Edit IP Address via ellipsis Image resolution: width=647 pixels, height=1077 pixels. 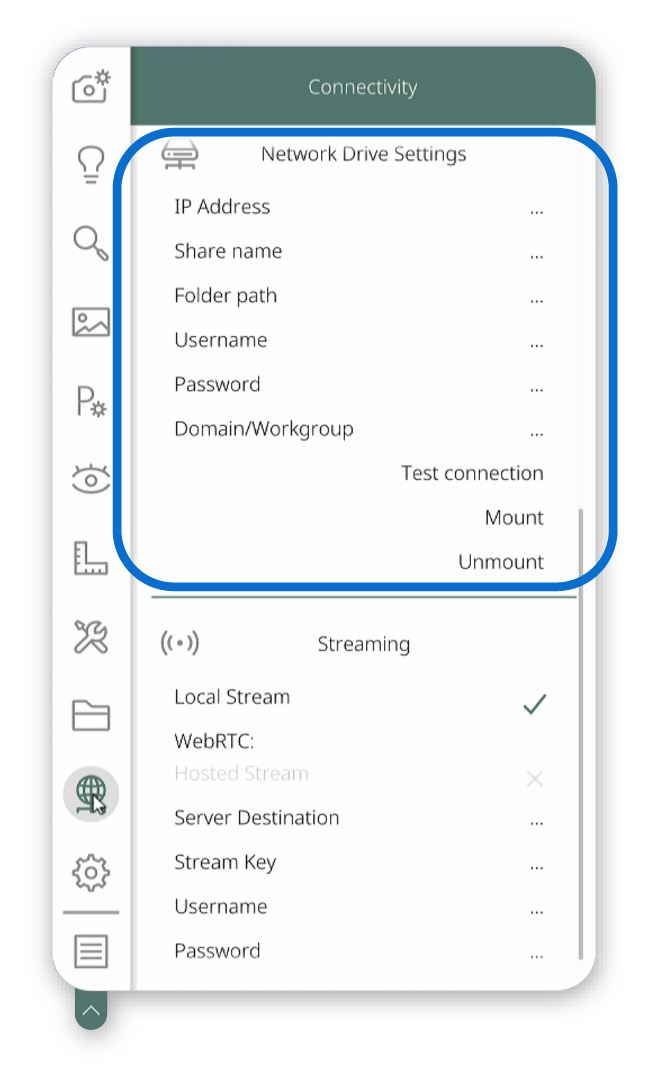pyautogui.click(x=537, y=212)
